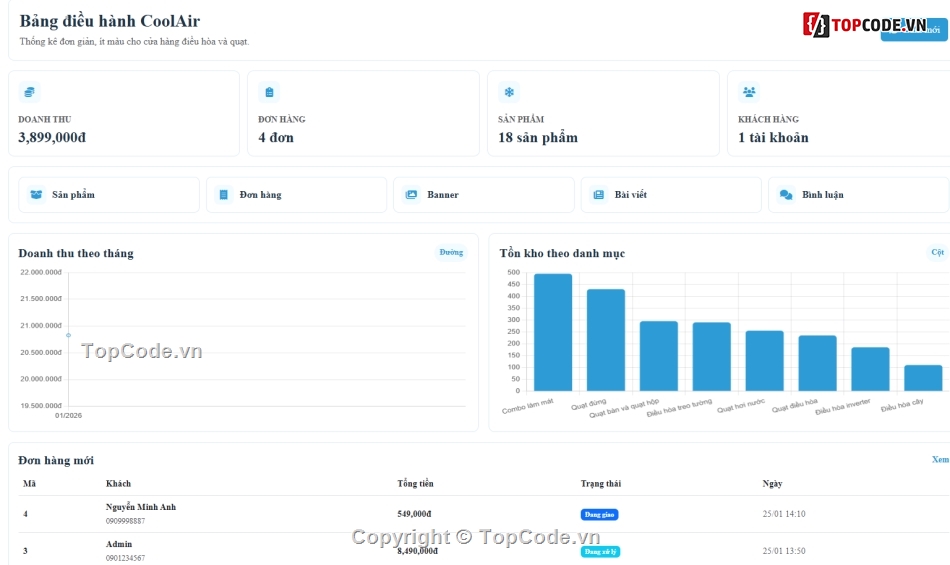Click the Xem link in Đơn hàng mới

[x=940, y=460]
